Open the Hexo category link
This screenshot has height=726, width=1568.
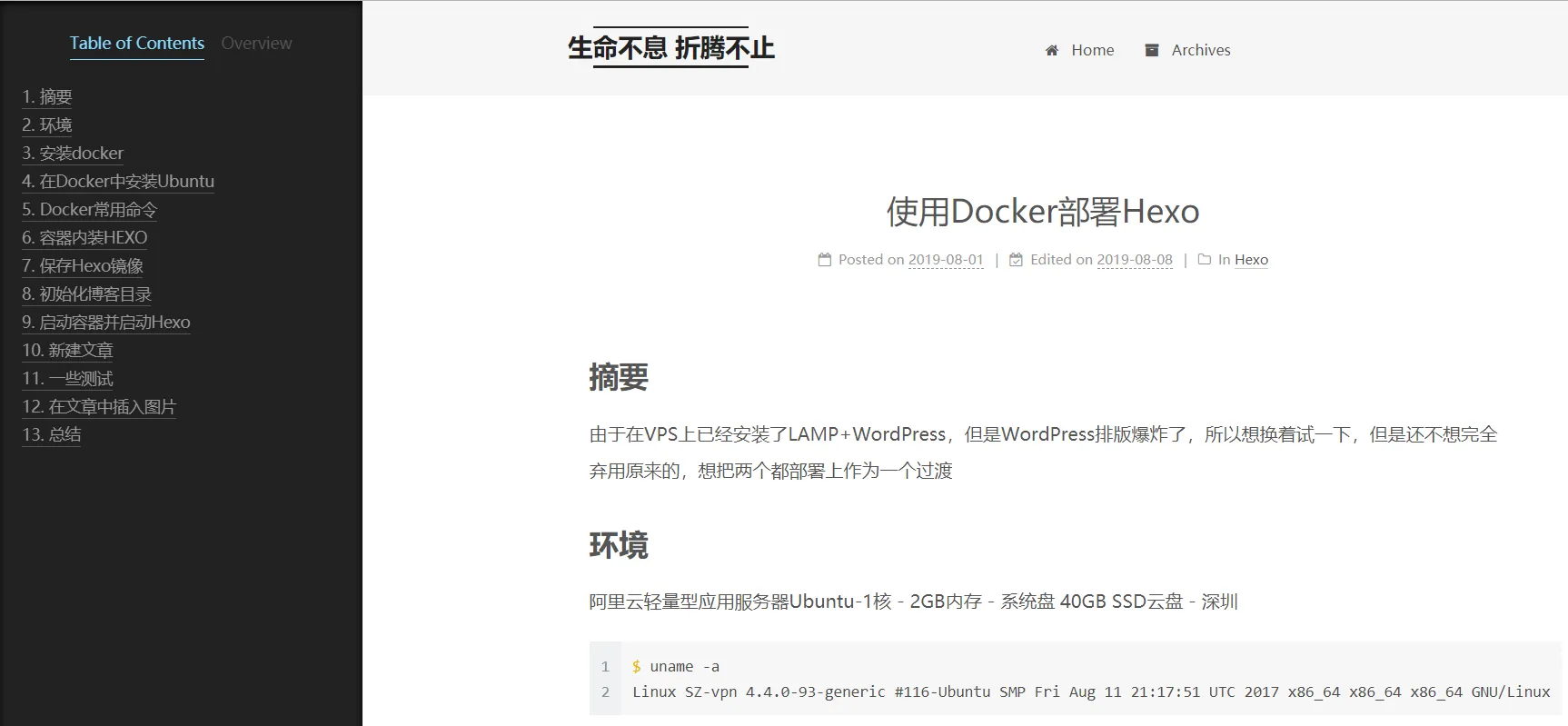click(1251, 260)
